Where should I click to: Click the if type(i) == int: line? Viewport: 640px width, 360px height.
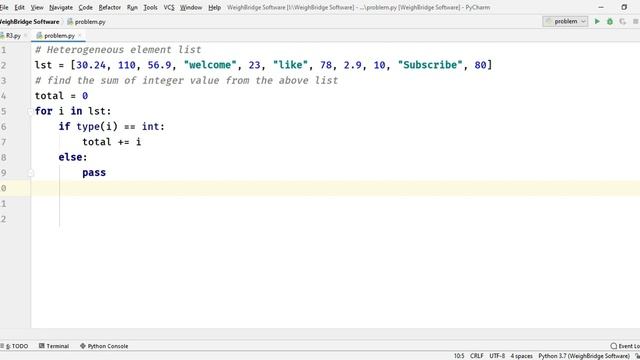point(111,127)
